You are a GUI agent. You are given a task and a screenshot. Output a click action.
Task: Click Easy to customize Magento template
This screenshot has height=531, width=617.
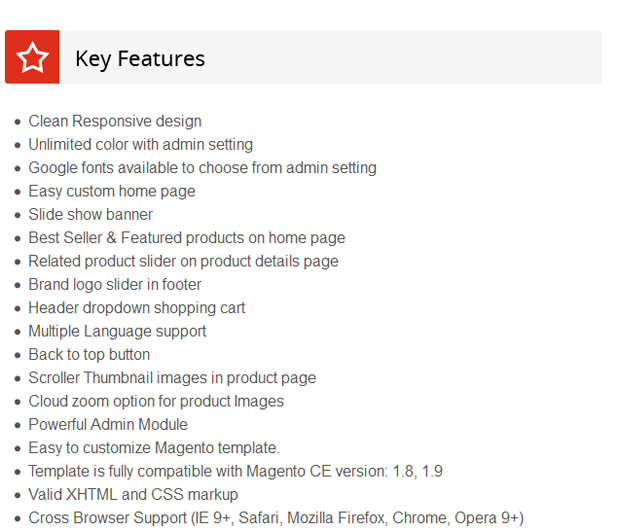(x=154, y=448)
